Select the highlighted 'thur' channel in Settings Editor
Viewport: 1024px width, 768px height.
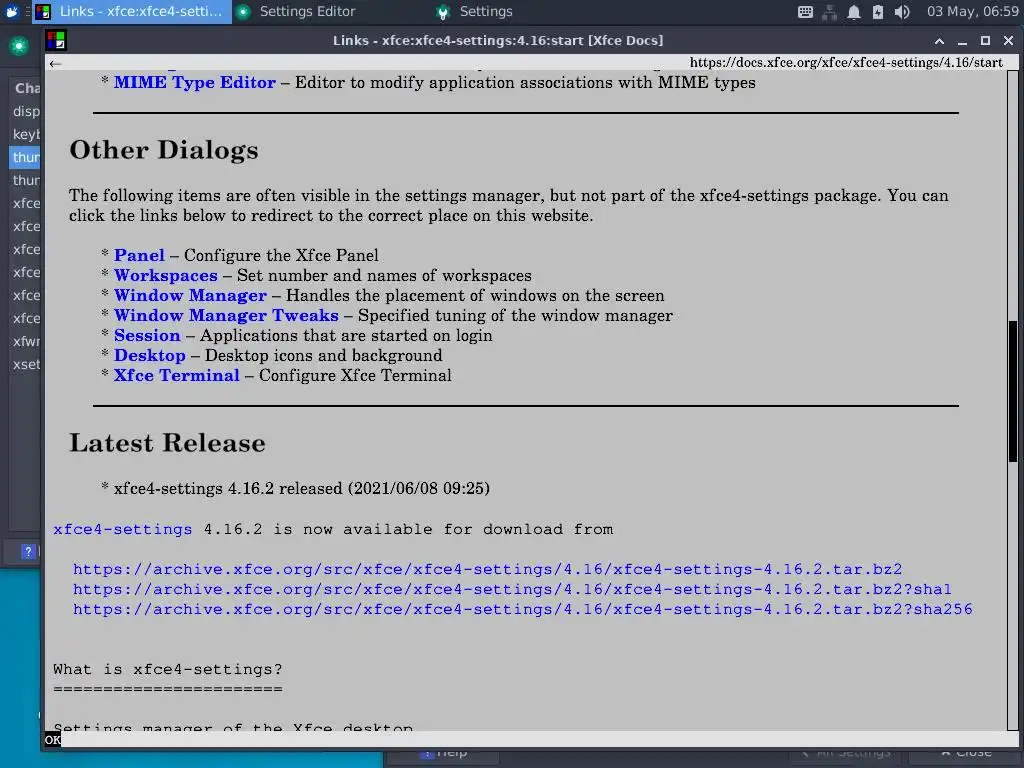[26, 157]
